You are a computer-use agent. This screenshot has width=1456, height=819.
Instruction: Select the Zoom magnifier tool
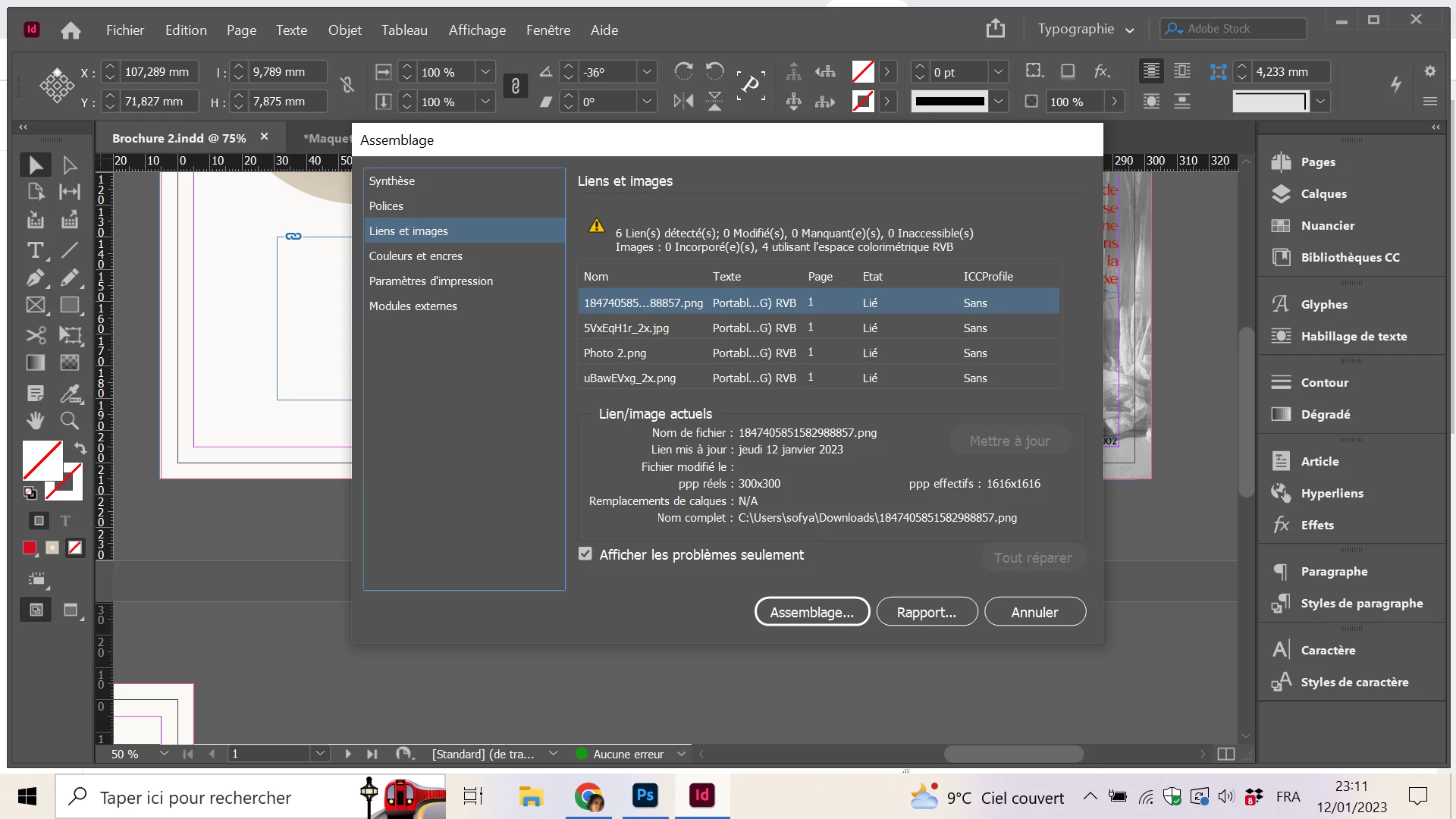(x=69, y=420)
